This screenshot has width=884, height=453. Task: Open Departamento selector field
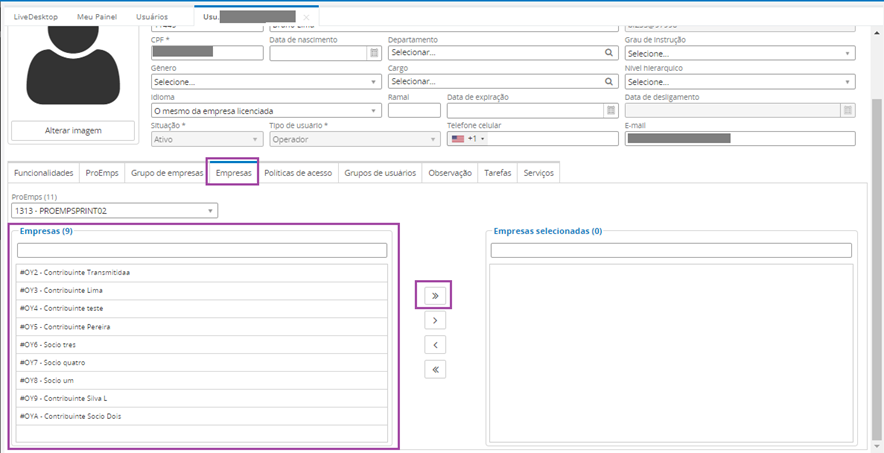point(503,53)
